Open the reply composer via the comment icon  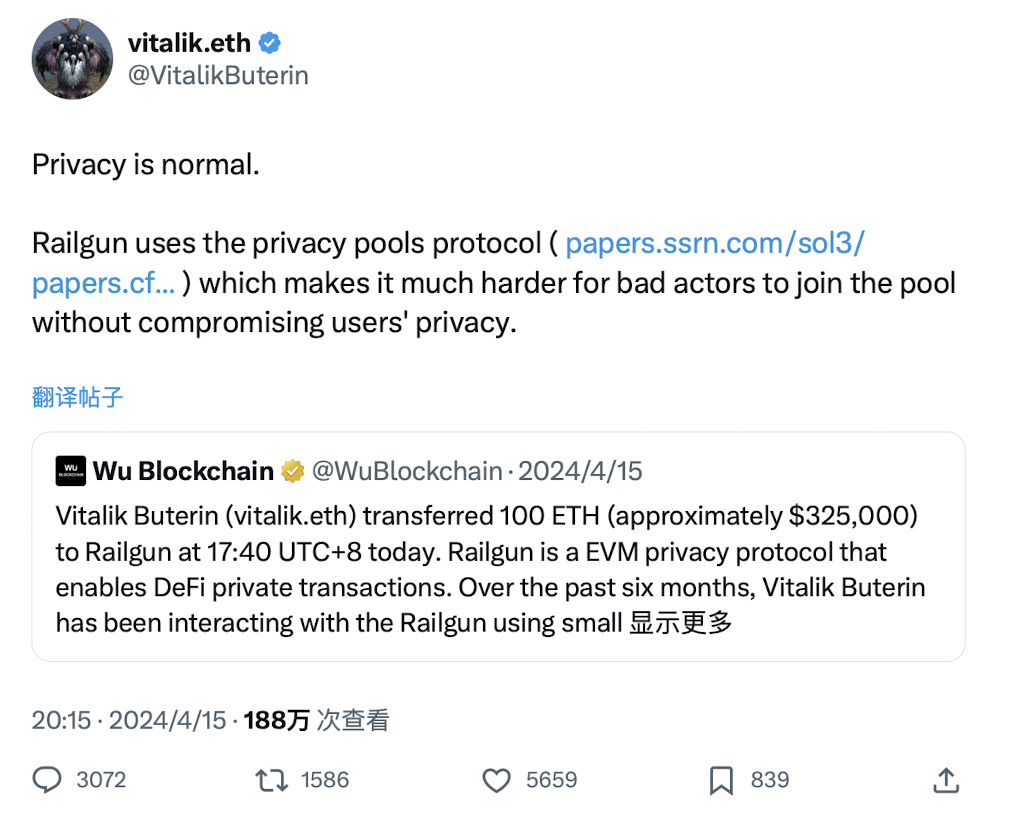47,780
